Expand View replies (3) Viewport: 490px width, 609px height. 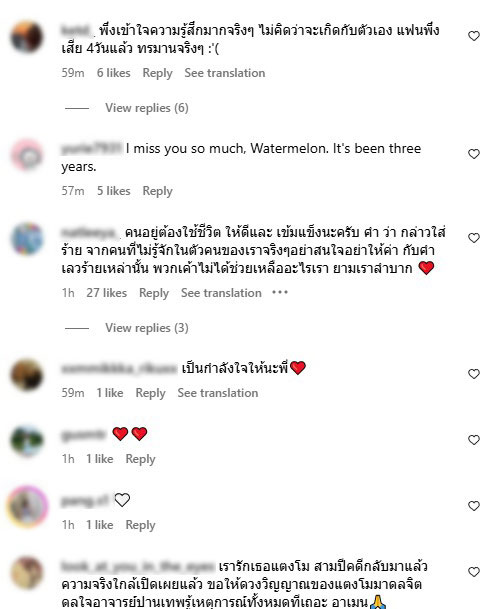coord(147,328)
